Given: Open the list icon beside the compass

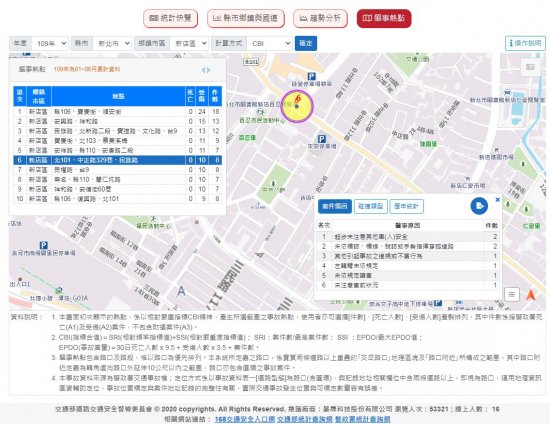Looking at the screenshot, I should (512, 294).
